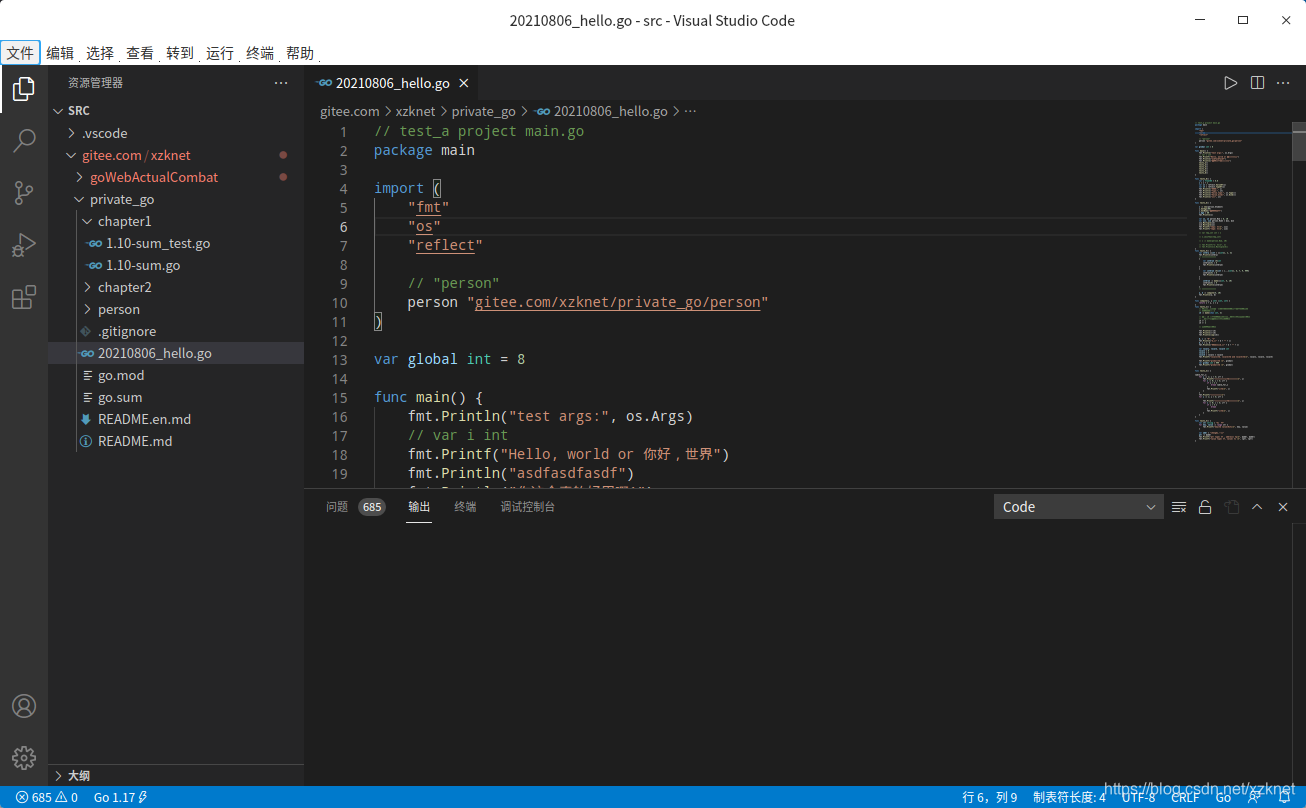Open the Search view in activity bar
Screen dimensions: 1306x808
coord(24,141)
